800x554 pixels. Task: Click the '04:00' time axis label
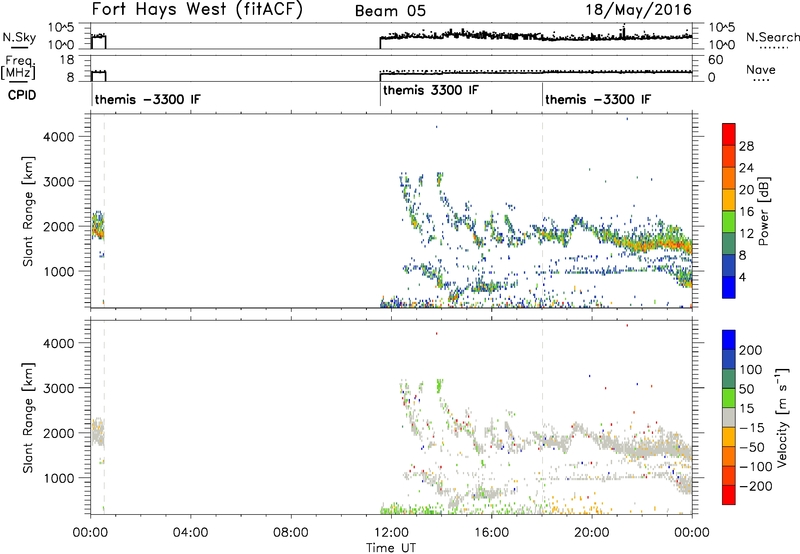coord(190,533)
